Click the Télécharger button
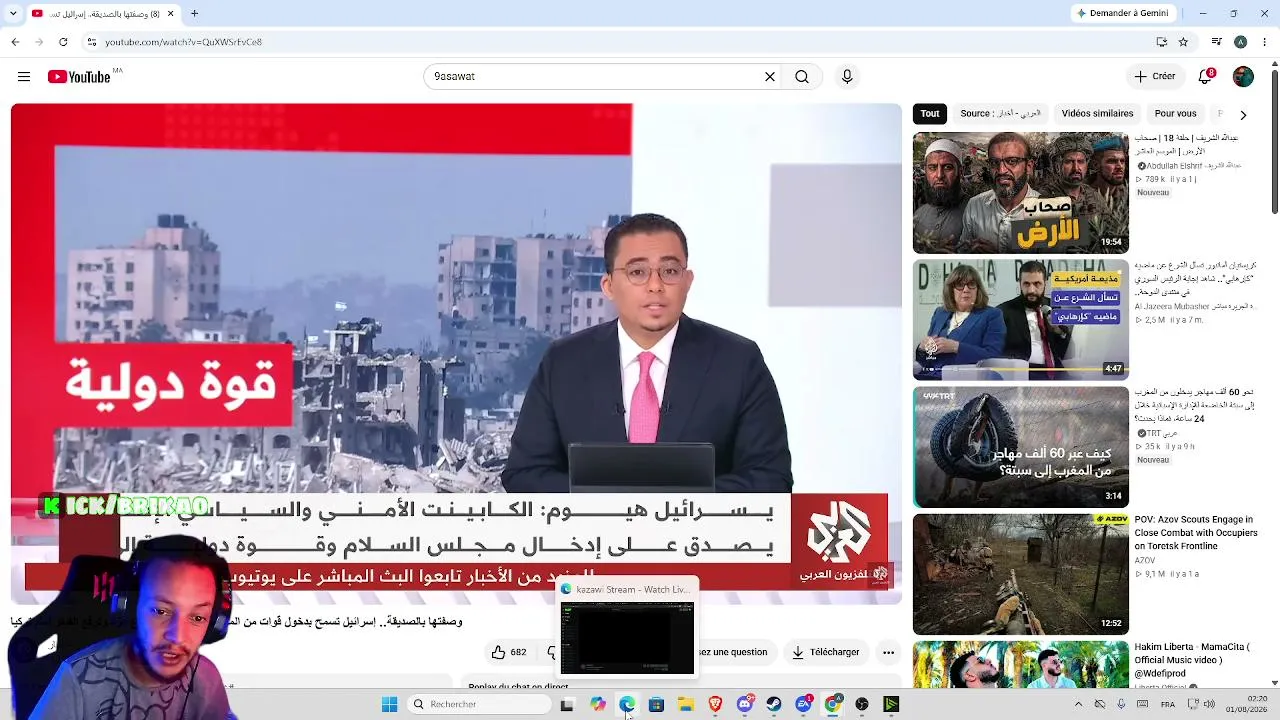Image resolution: width=1280 pixels, height=720 pixels. pyautogui.click(x=826, y=652)
